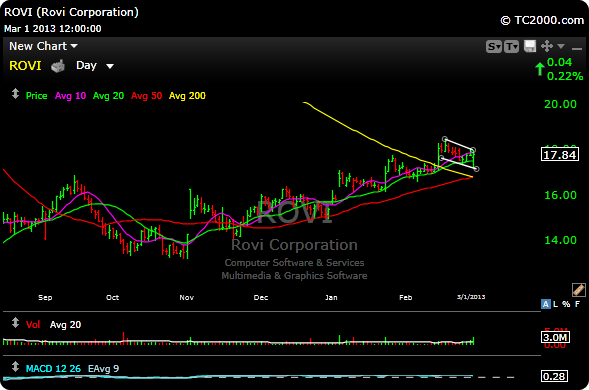Select the volume pane Avg 20 label
Viewport: 589px width, 390px height.
[65, 325]
